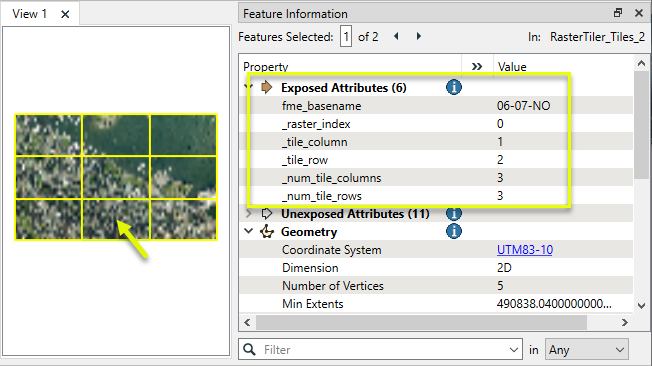Go to next selected feature arrow

419,37
